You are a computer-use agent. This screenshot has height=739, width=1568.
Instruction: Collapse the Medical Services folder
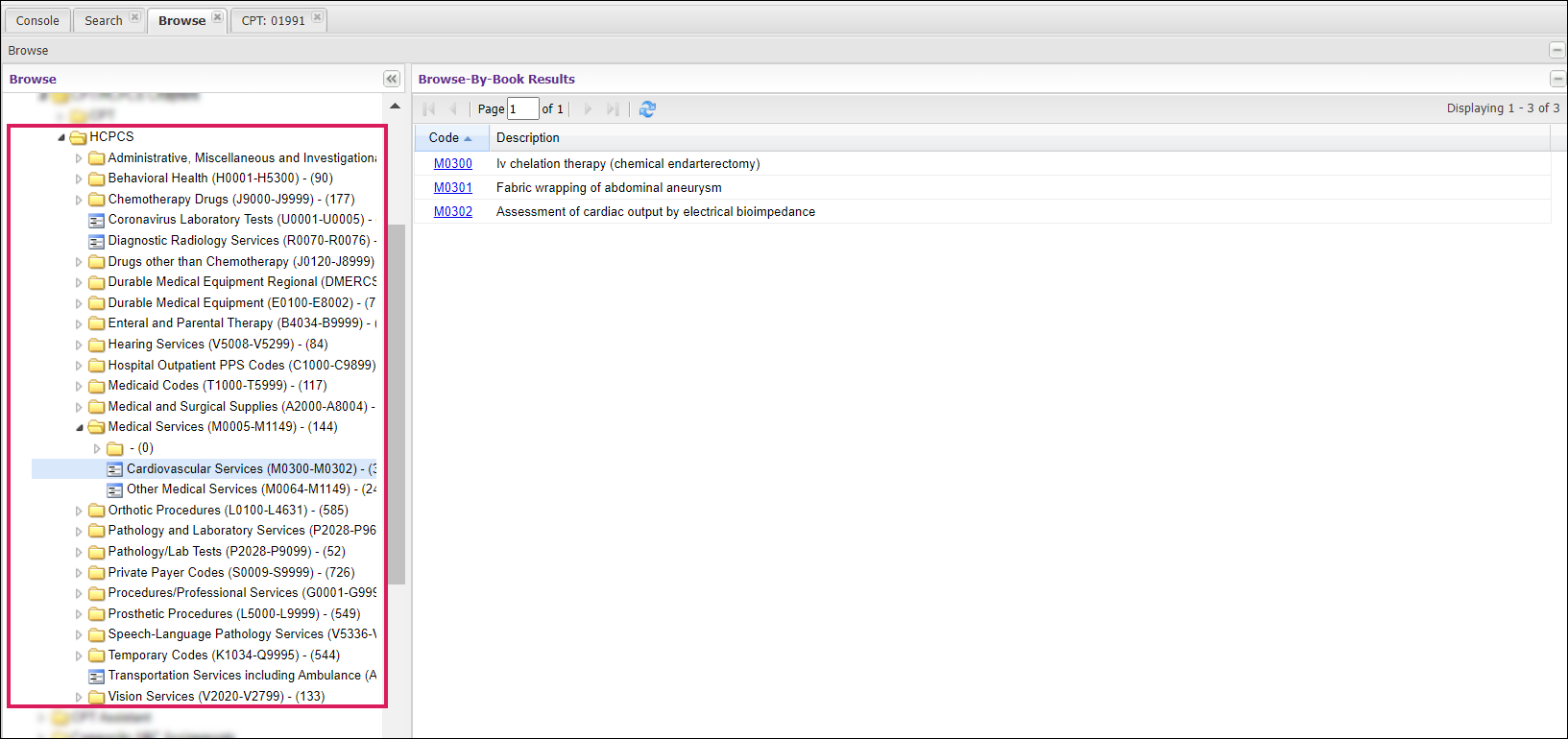point(80,427)
